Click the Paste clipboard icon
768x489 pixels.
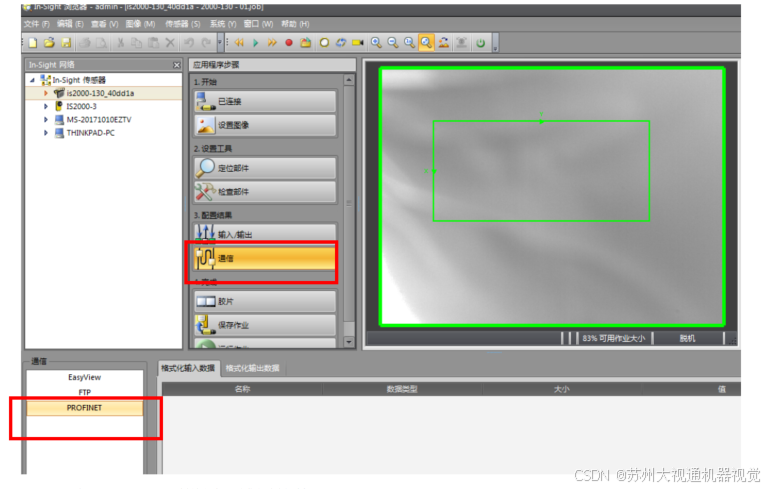[153, 43]
